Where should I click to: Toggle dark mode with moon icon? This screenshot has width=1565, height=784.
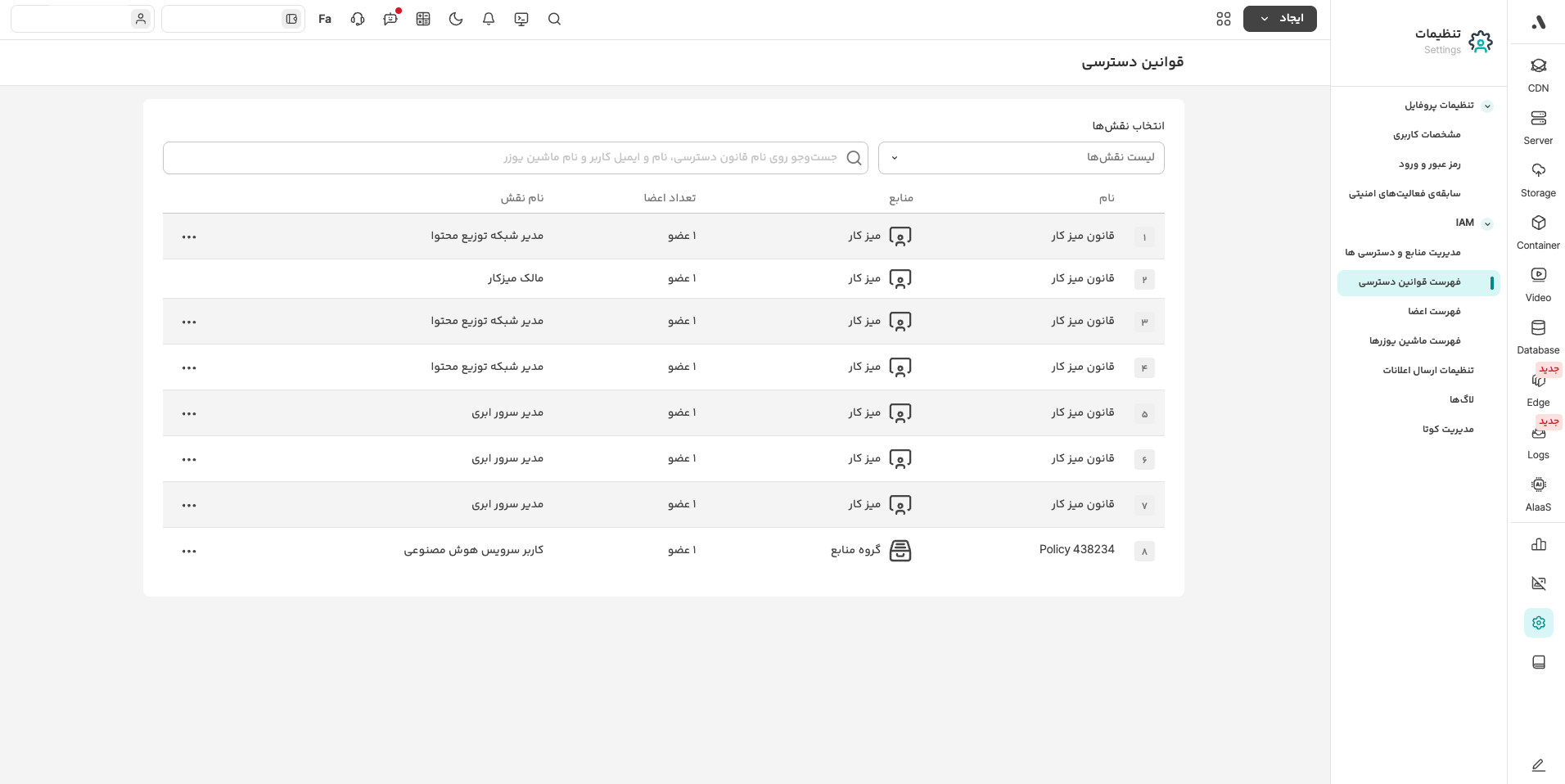click(x=456, y=19)
